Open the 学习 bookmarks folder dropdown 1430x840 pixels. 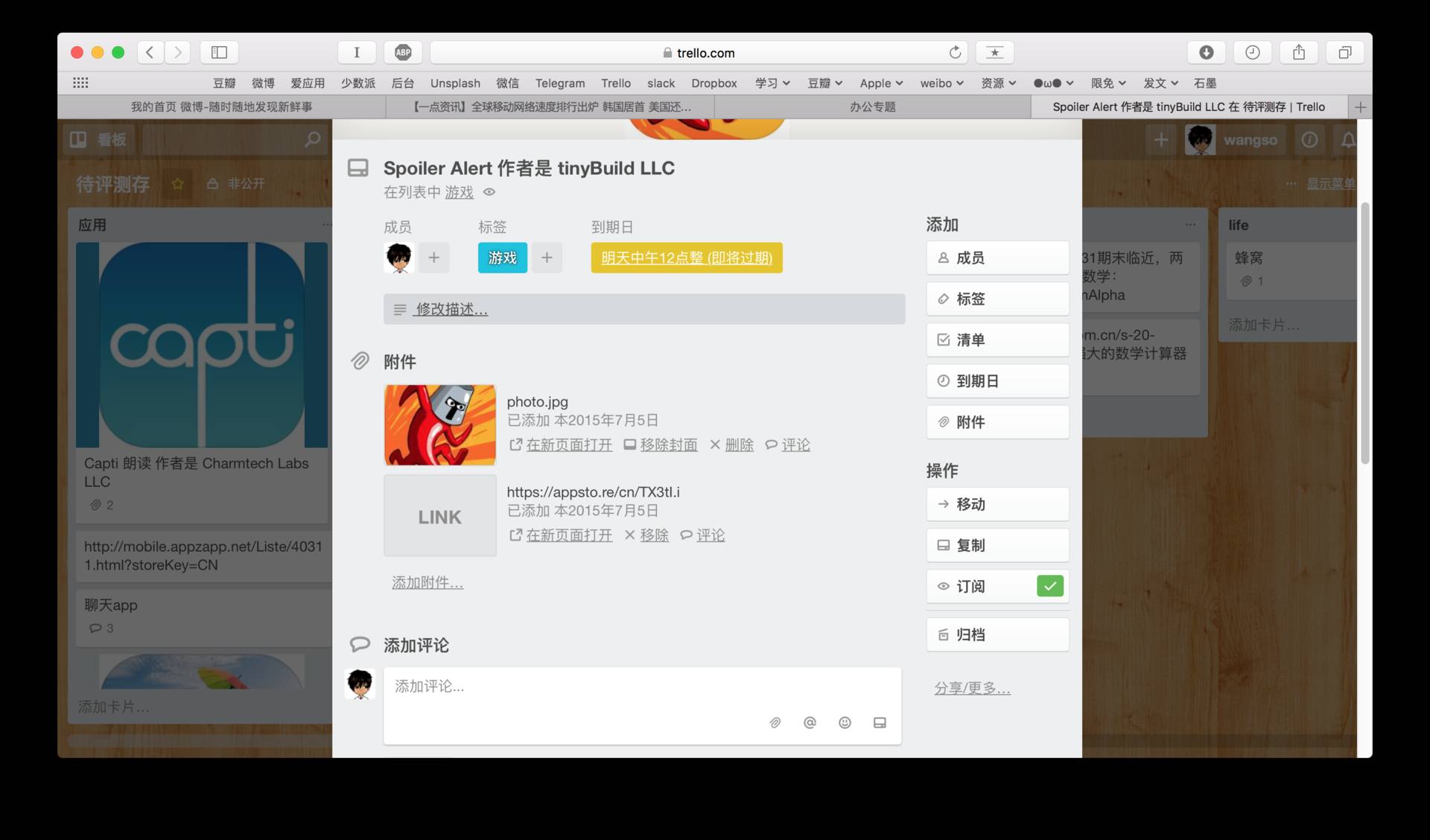tap(772, 83)
